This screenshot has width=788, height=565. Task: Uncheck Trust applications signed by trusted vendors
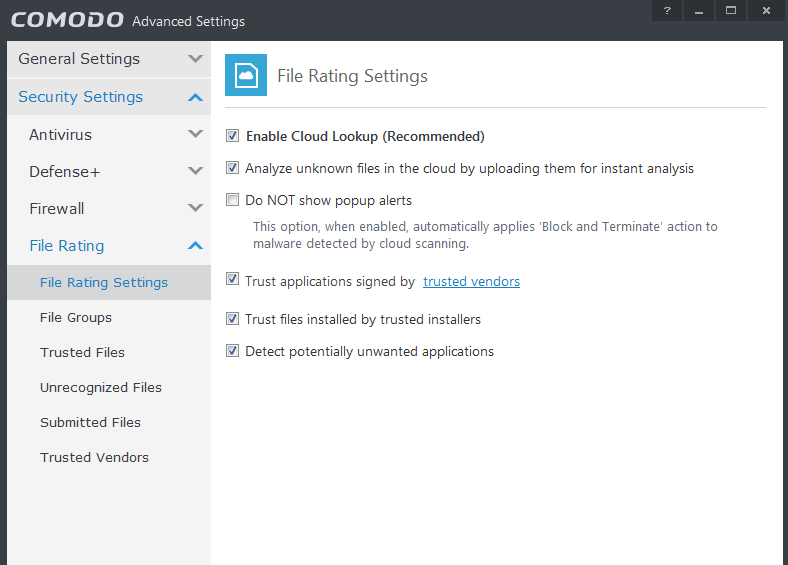pos(233,281)
